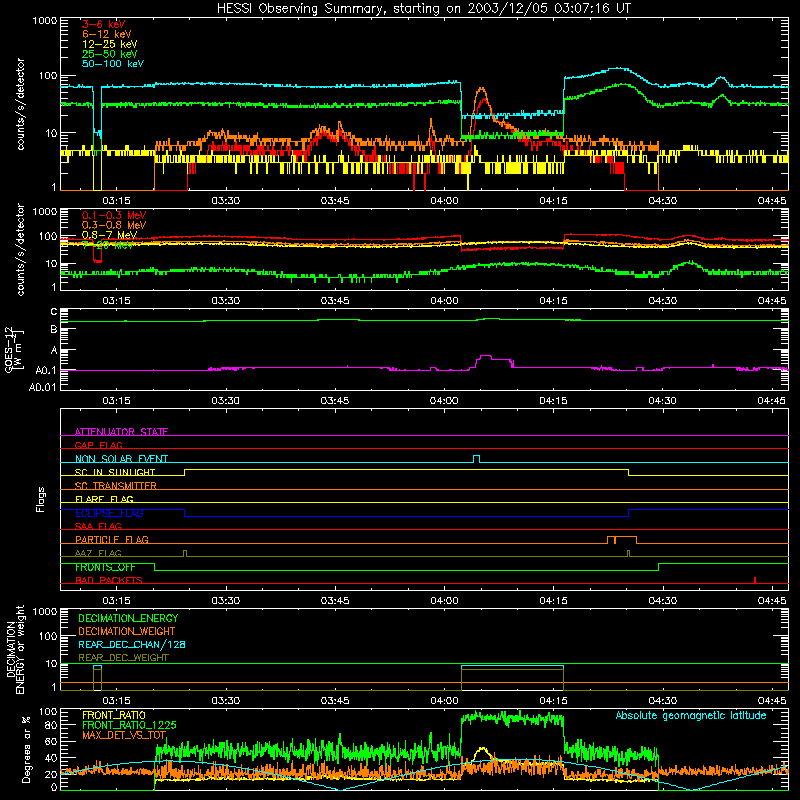Click the MAX_DET_VS_TOT legend label

pyautogui.click(x=124, y=735)
